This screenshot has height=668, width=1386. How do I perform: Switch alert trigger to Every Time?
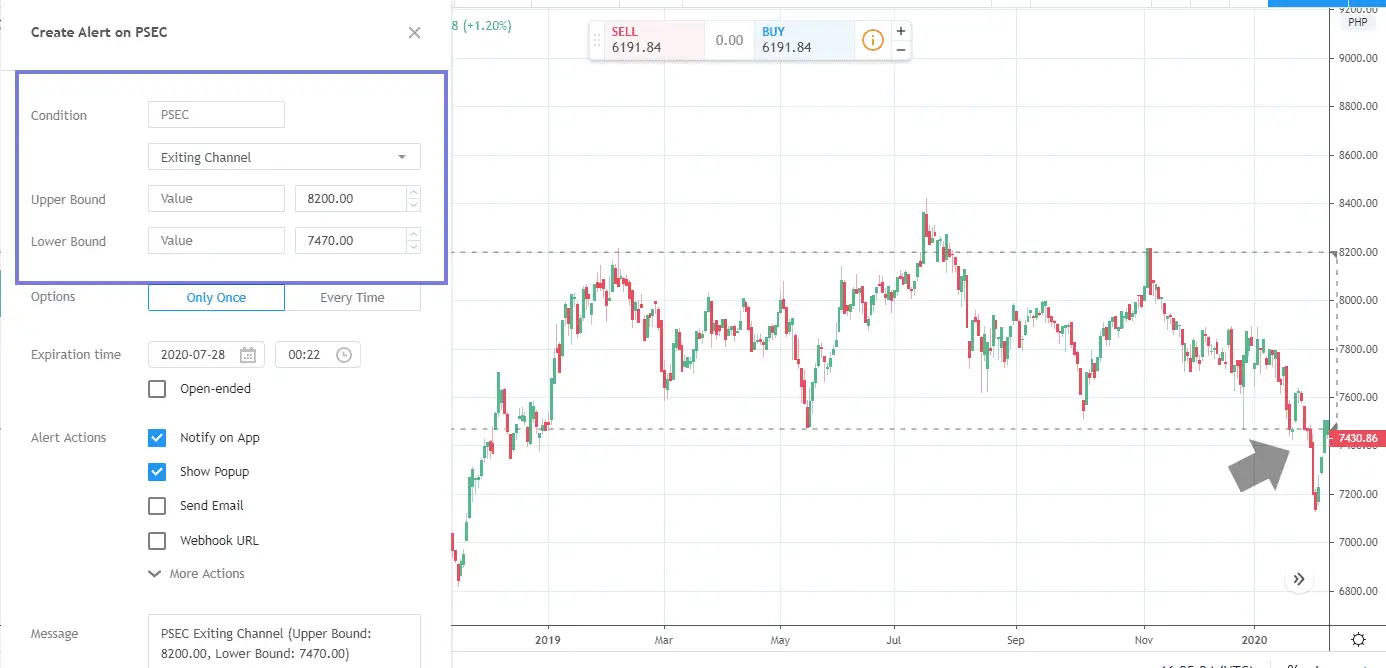click(x=352, y=297)
